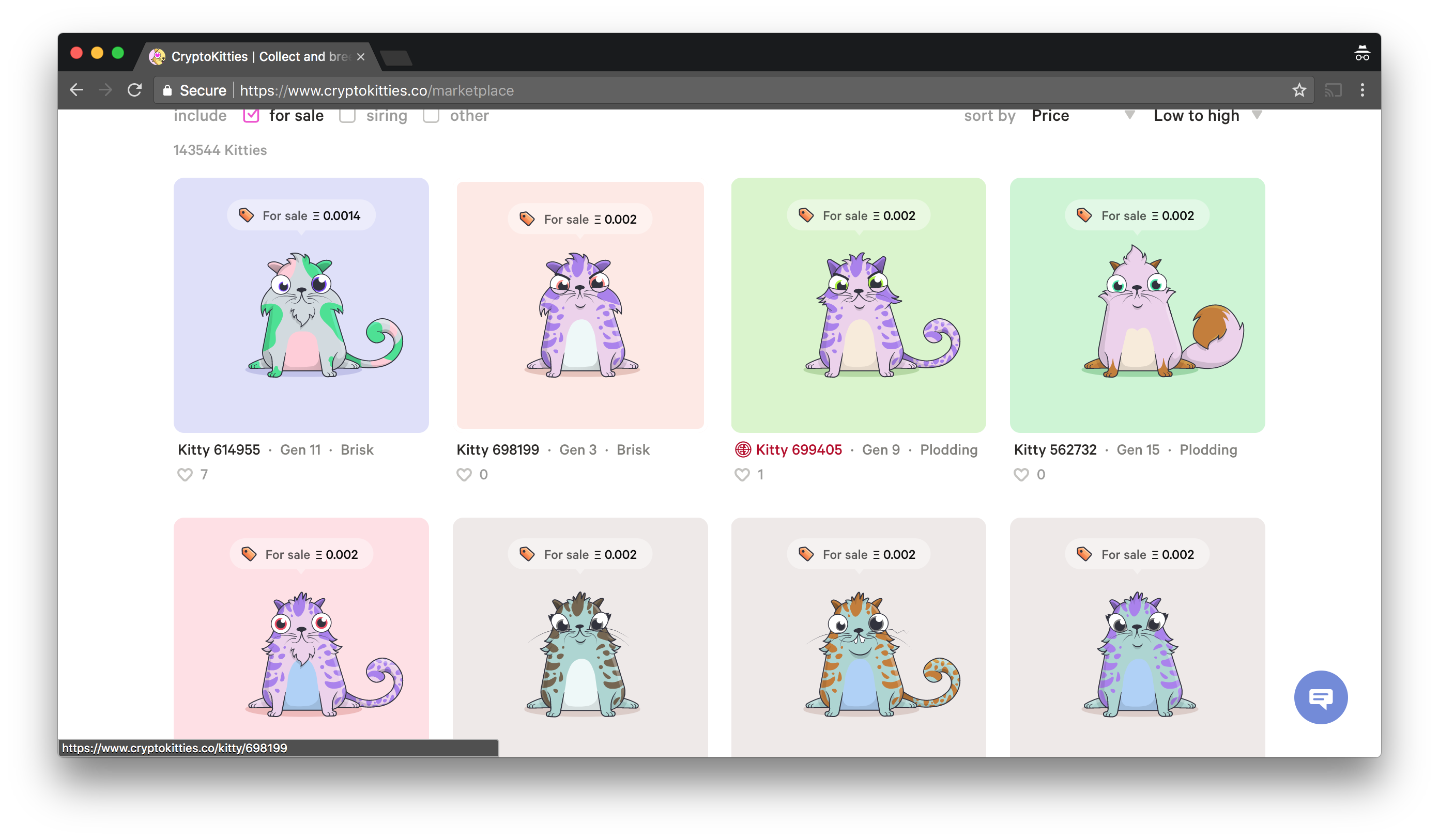Open Chrome three-dot menu

point(1363,90)
